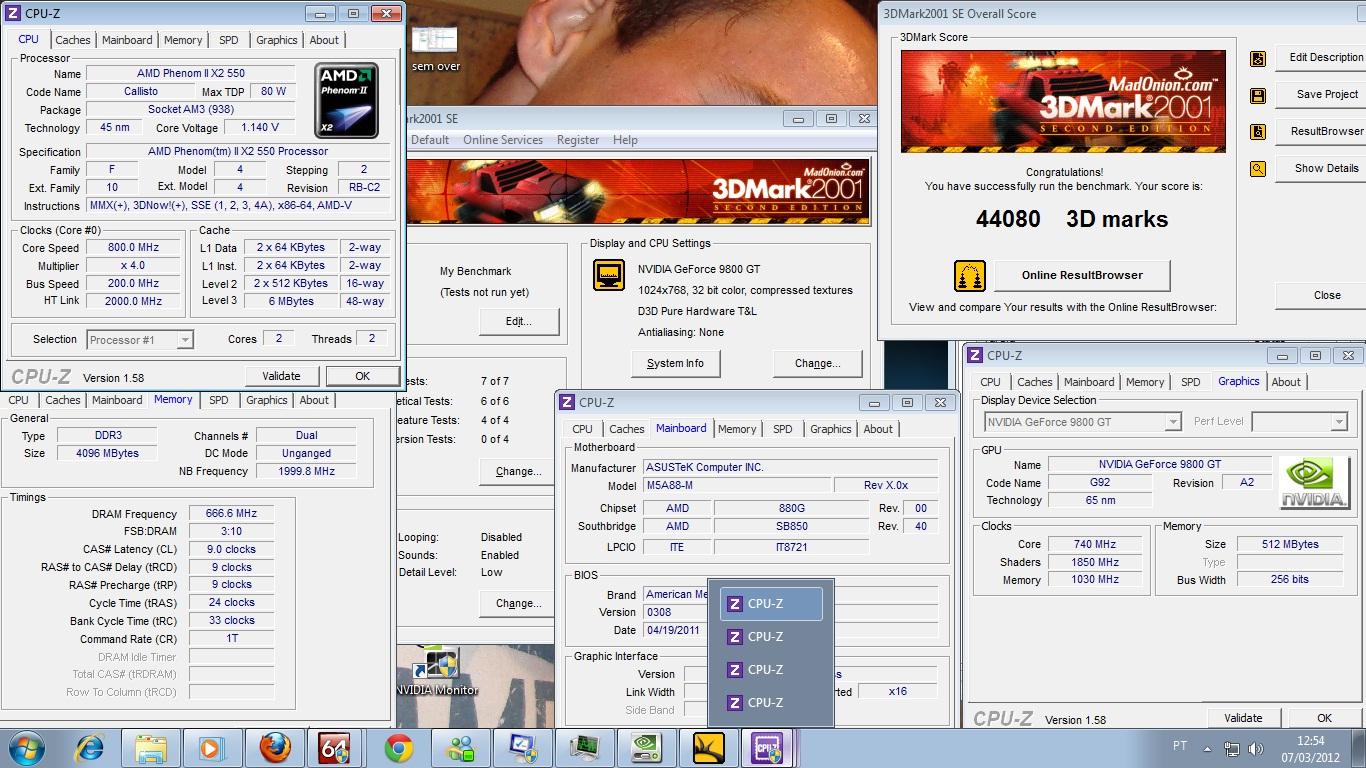Click the ResultBrowser document icon
Image resolution: width=1366 pixels, height=768 pixels.
click(x=1258, y=132)
